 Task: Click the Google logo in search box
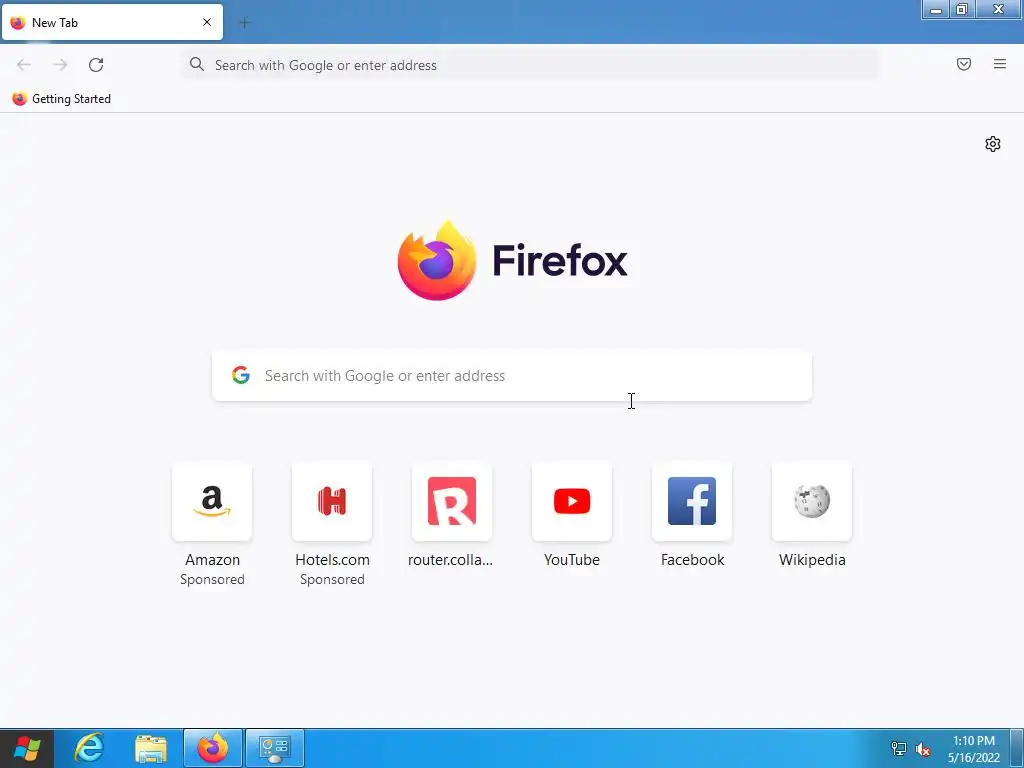point(241,375)
